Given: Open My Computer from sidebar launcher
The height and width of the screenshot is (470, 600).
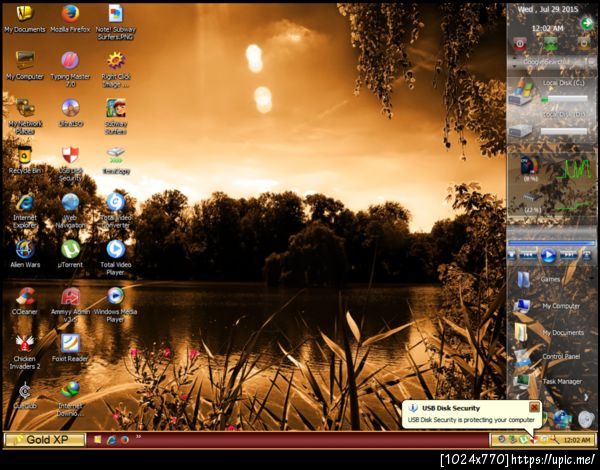Looking at the screenshot, I should 547,306.
